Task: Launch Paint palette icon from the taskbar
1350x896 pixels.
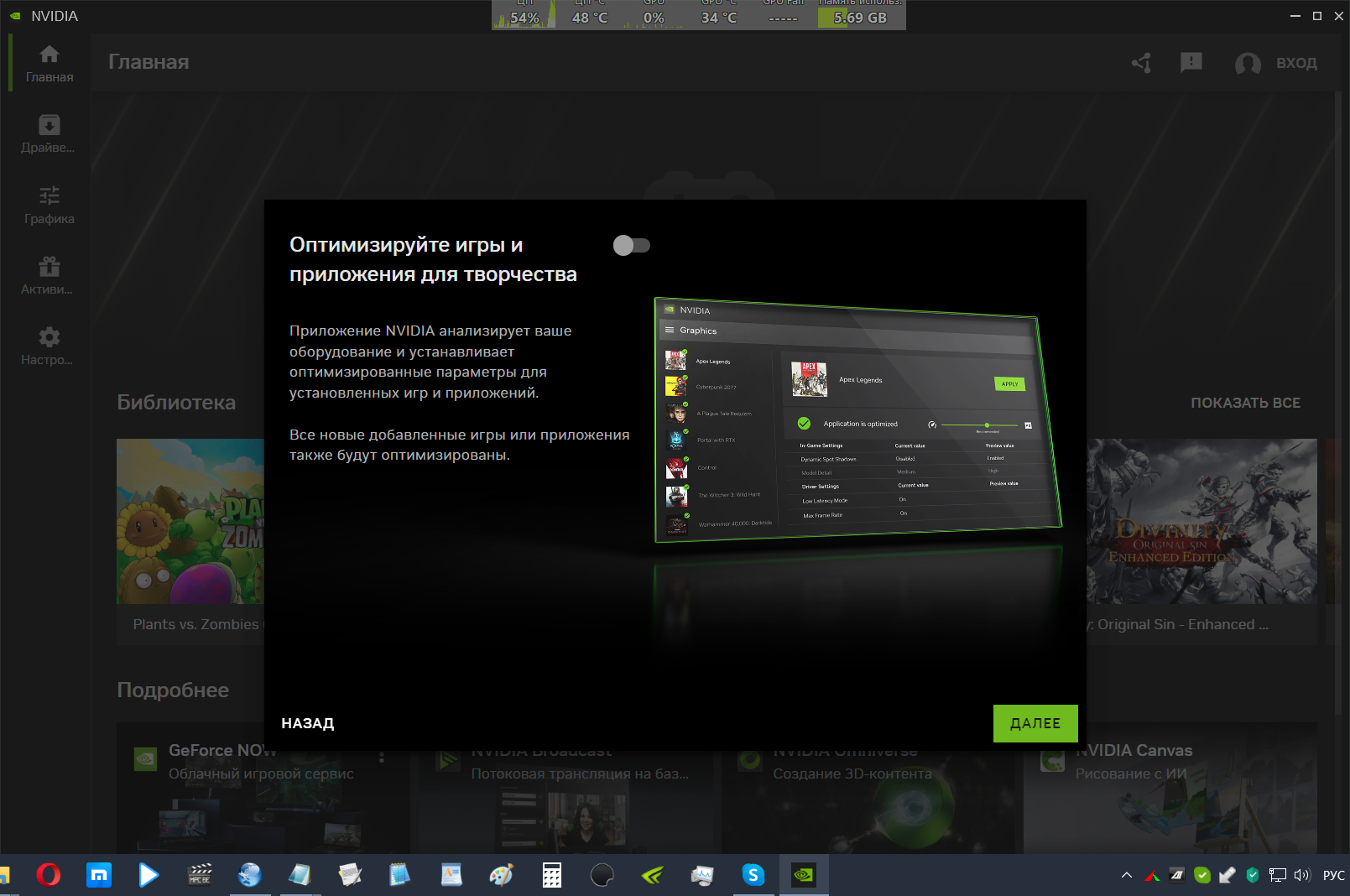Action: coord(501,875)
